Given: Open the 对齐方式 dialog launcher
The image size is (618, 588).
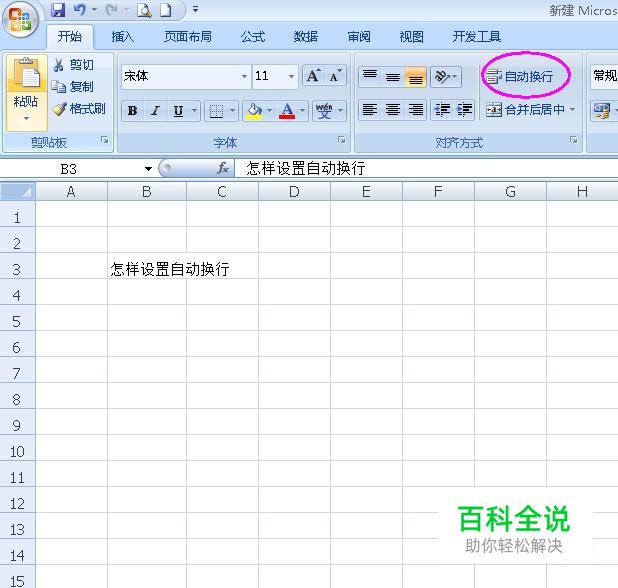Looking at the screenshot, I should [574, 140].
